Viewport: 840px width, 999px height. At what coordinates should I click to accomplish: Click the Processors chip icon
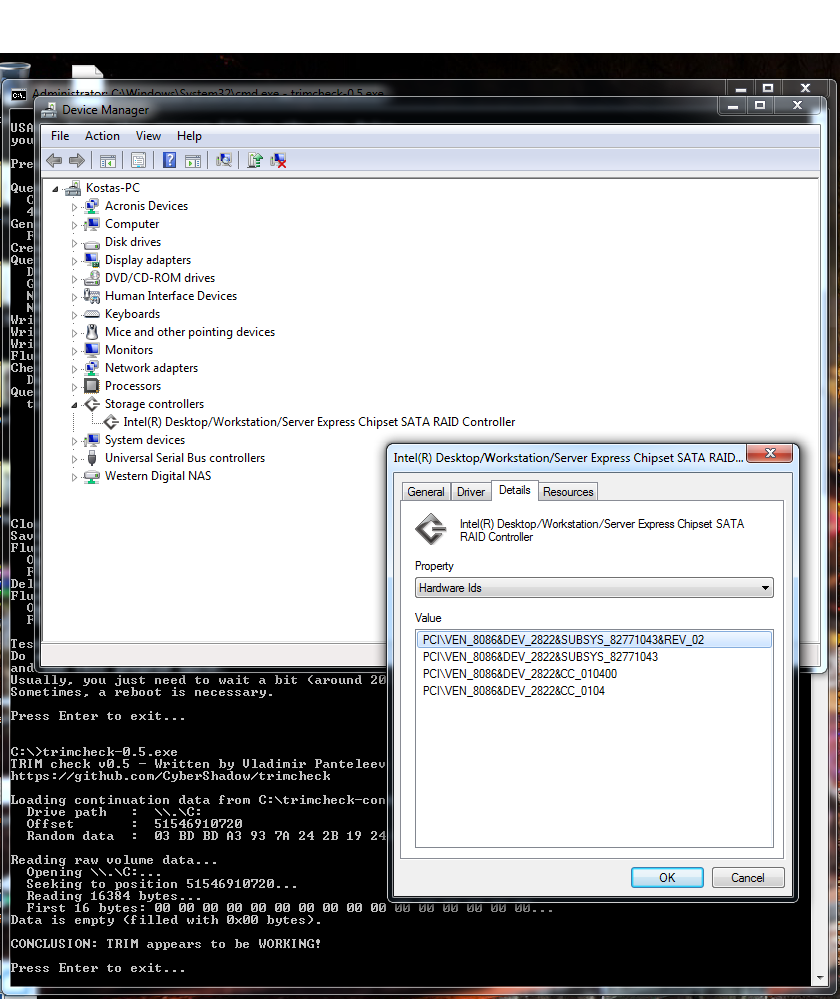tap(92, 385)
